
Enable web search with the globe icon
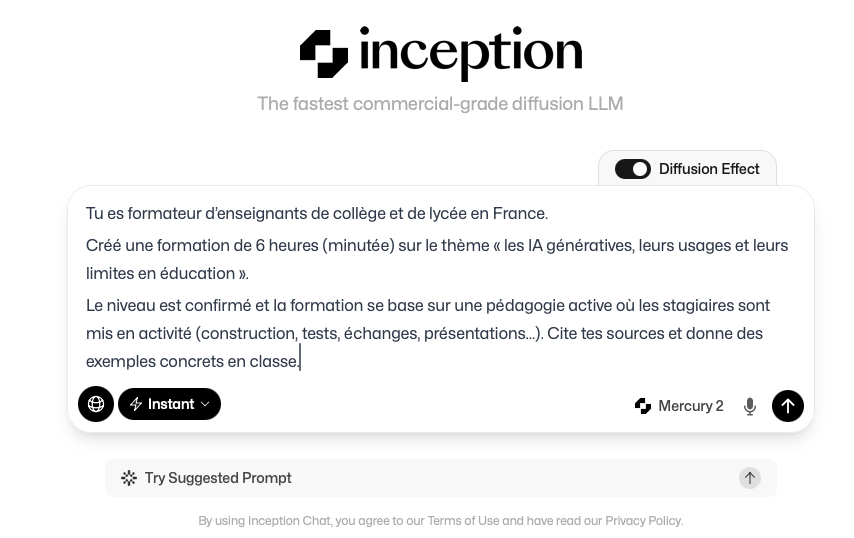[x=96, y=404]
